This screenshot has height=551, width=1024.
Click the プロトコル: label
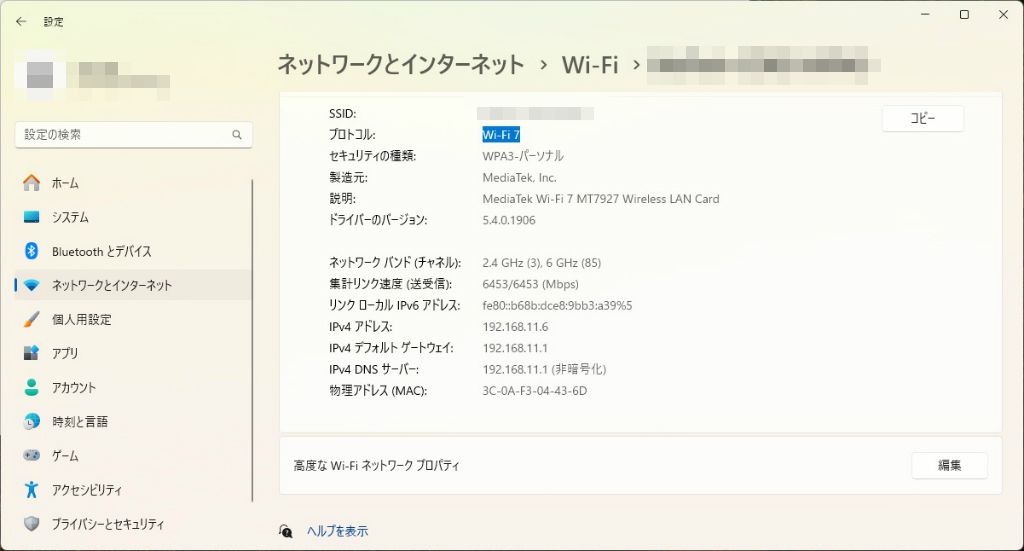pos(352,134)
